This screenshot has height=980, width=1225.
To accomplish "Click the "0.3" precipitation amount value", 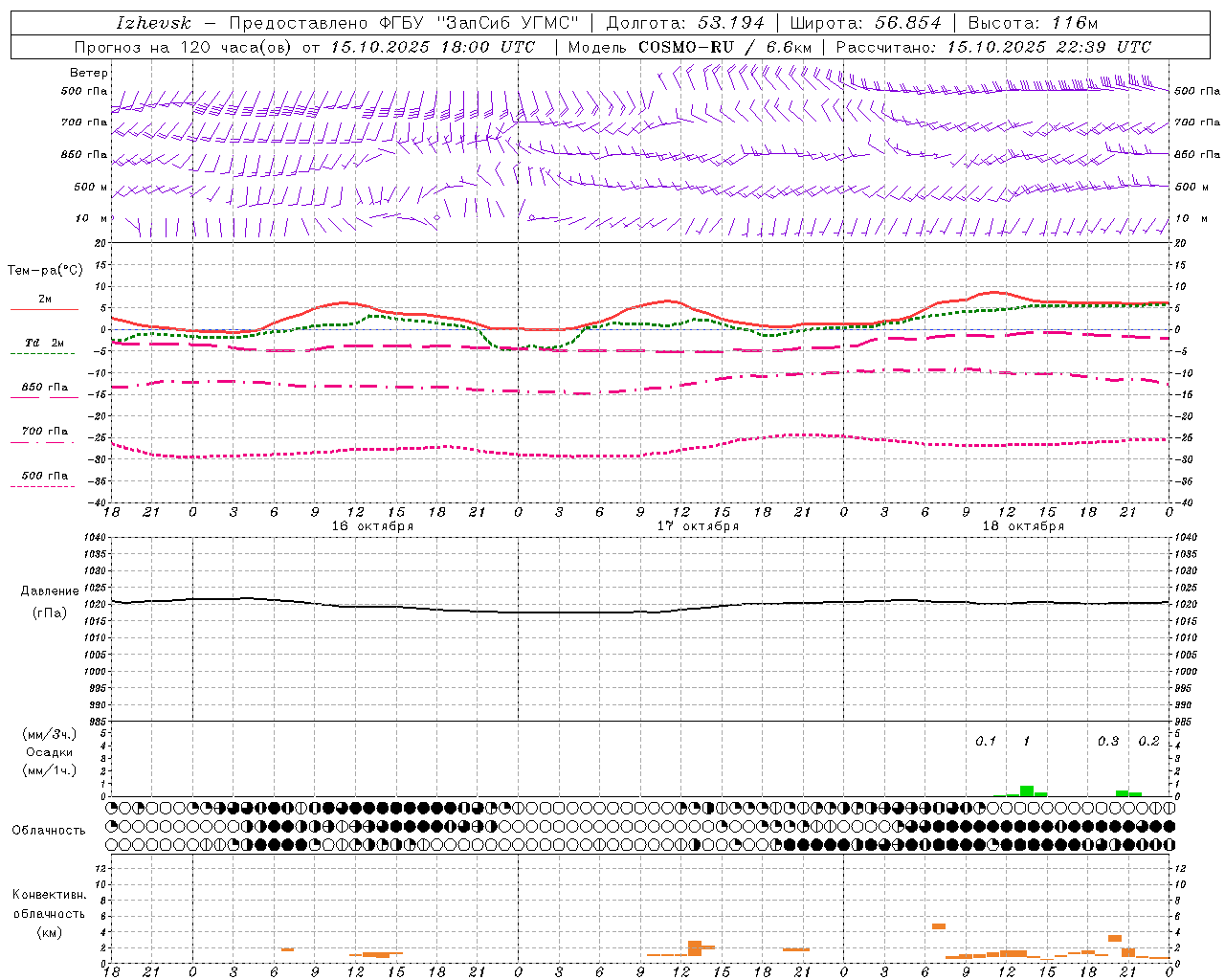I will [1108, 742].
